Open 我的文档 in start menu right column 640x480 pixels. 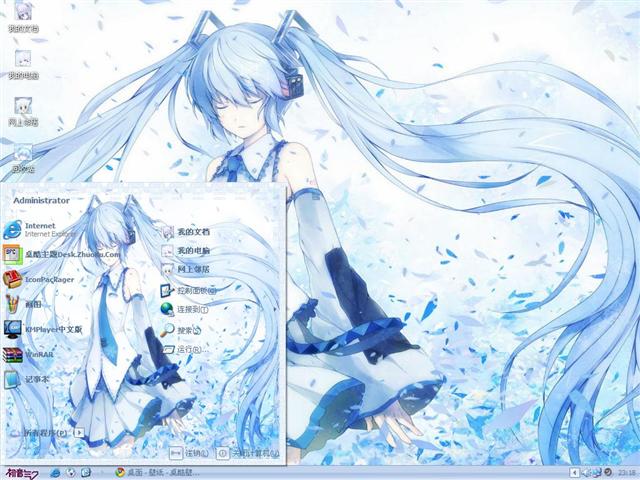pos(186,232)
